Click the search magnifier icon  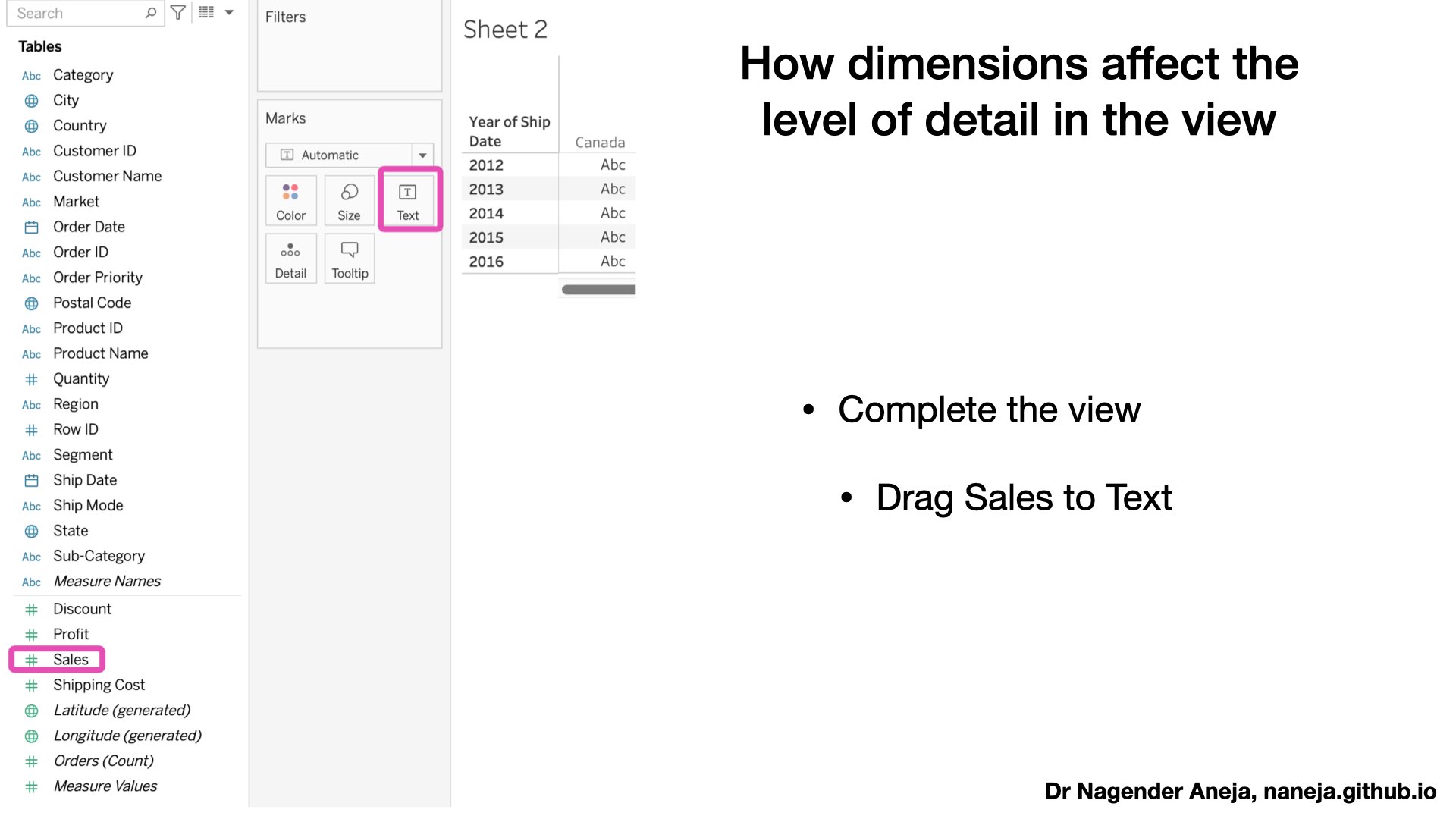[151, 13]
